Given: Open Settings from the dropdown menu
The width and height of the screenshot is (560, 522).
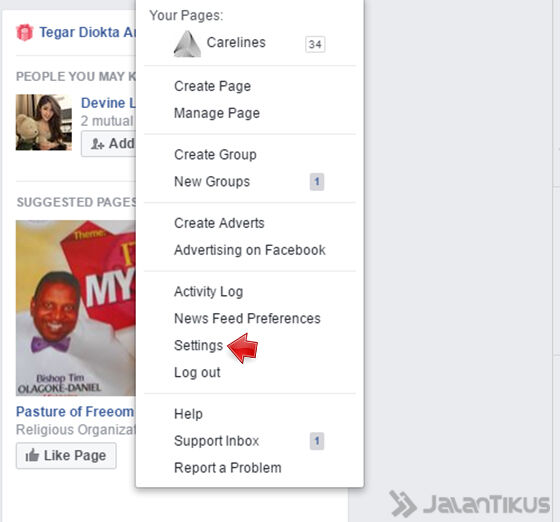Looking at the screenshot, I should click(x=199, y=346).
